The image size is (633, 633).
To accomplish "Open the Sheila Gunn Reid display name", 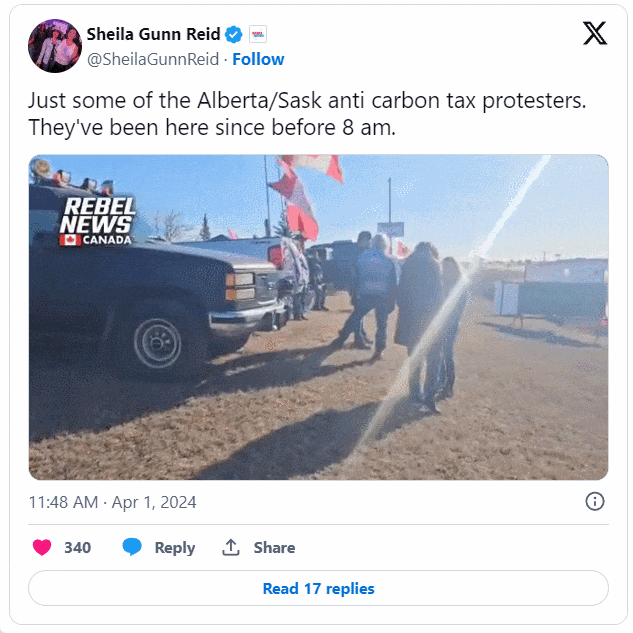I will point(153,34).
